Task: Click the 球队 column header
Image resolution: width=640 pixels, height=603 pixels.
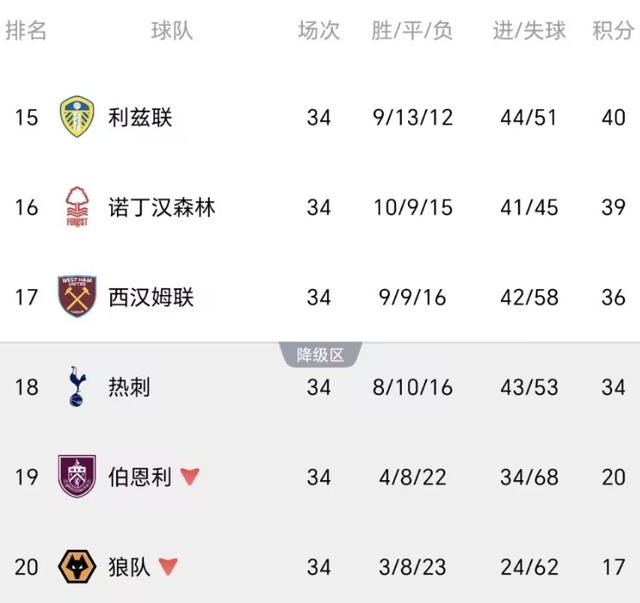Action: pos(172,31)
